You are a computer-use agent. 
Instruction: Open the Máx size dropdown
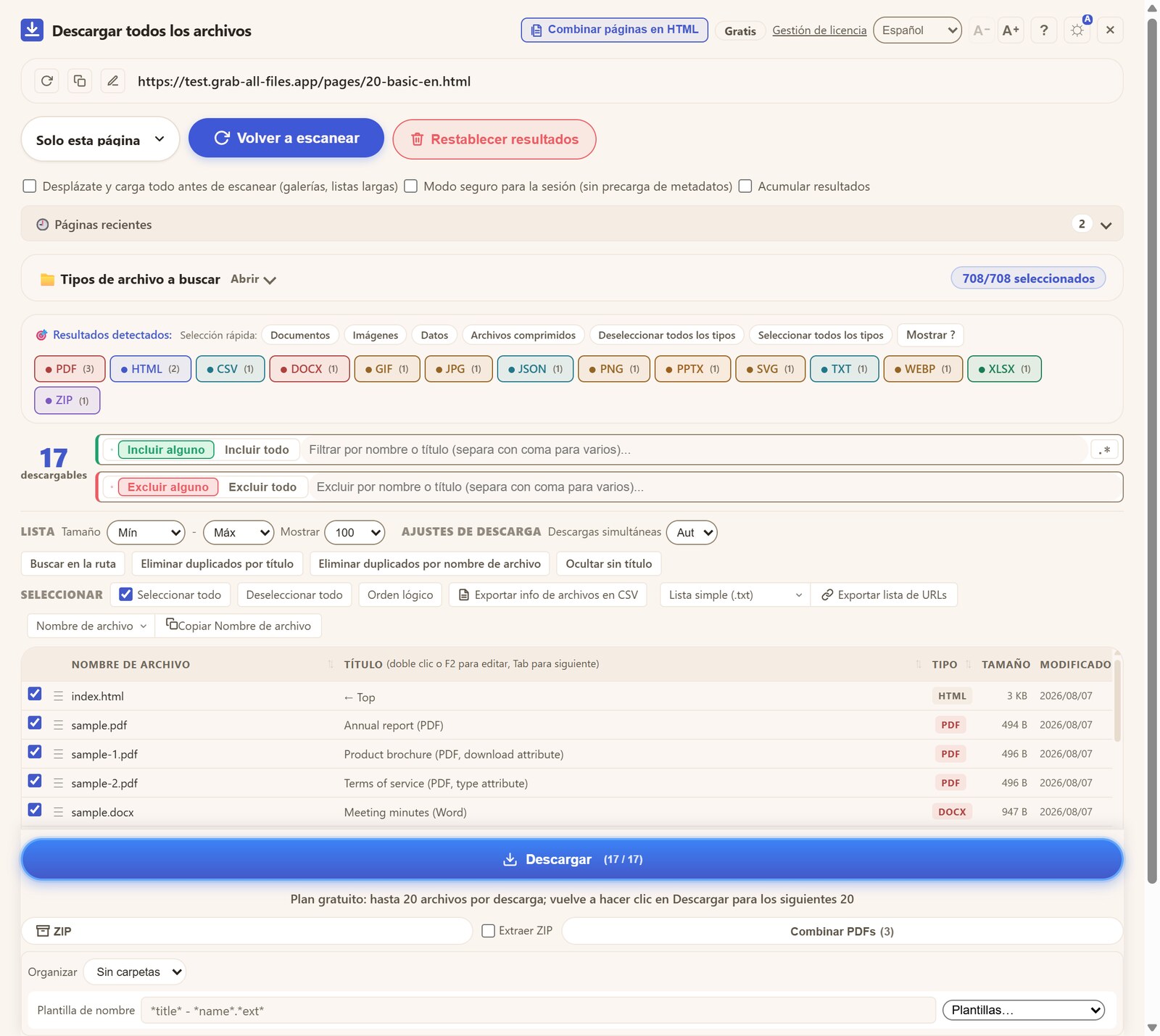(x=239, y=532)
